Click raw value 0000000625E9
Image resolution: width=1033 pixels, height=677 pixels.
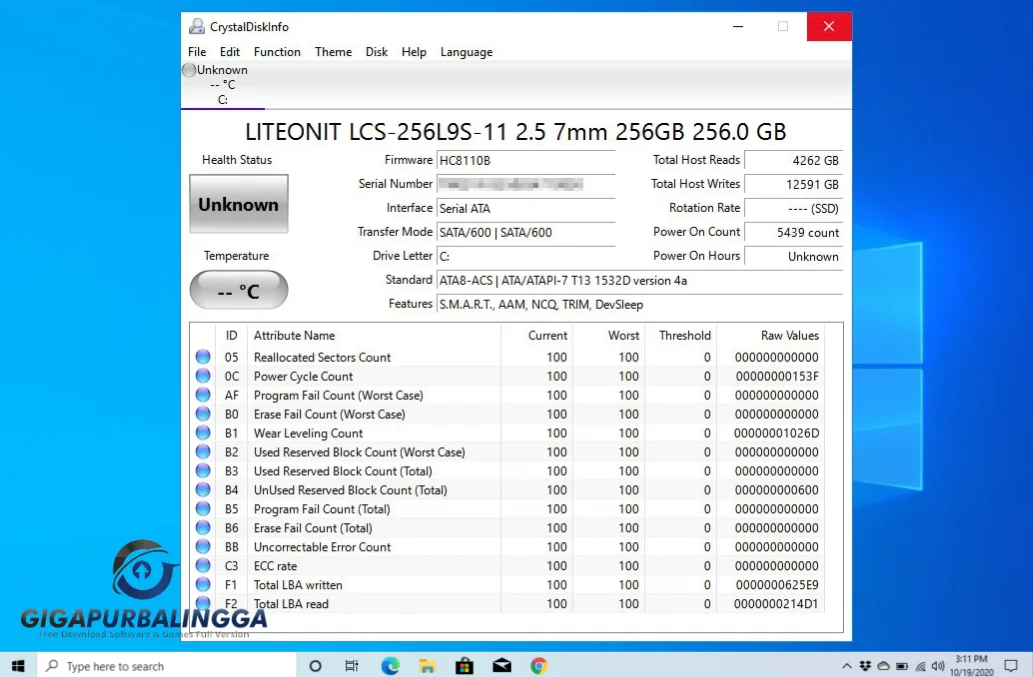tap(777, 585)
